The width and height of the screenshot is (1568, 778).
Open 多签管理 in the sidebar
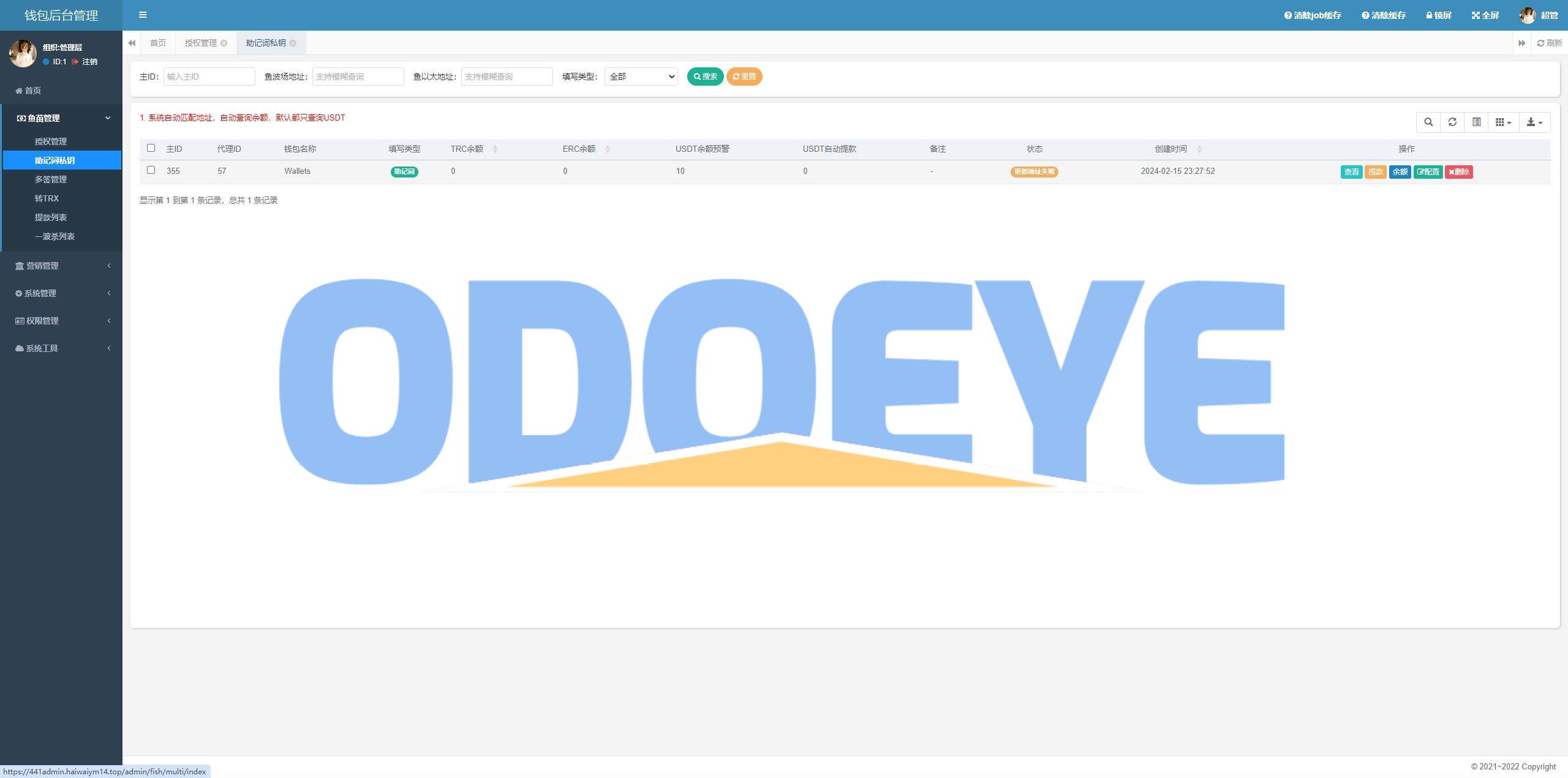point(50,179)
